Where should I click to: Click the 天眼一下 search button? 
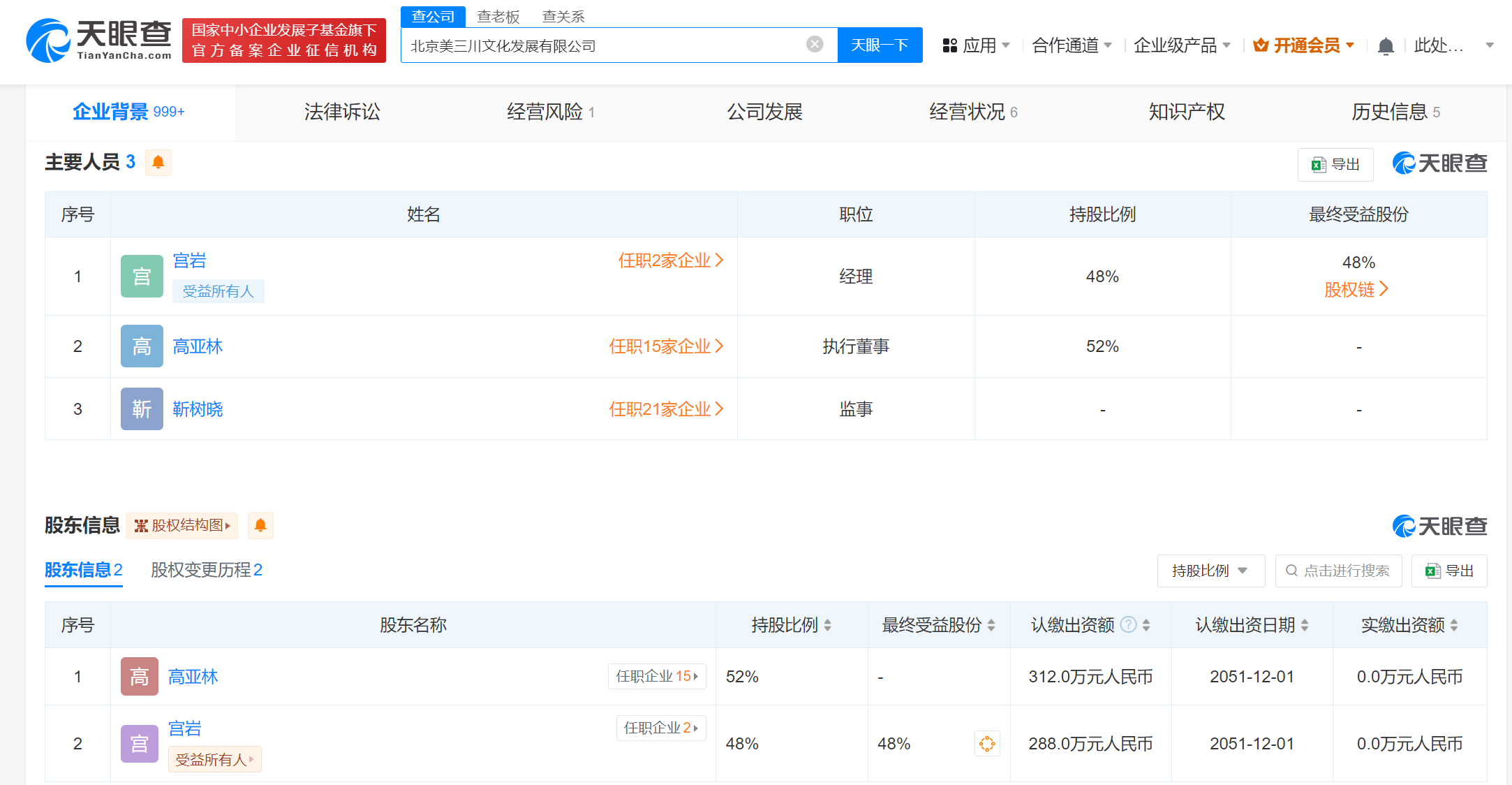[880, 45]
